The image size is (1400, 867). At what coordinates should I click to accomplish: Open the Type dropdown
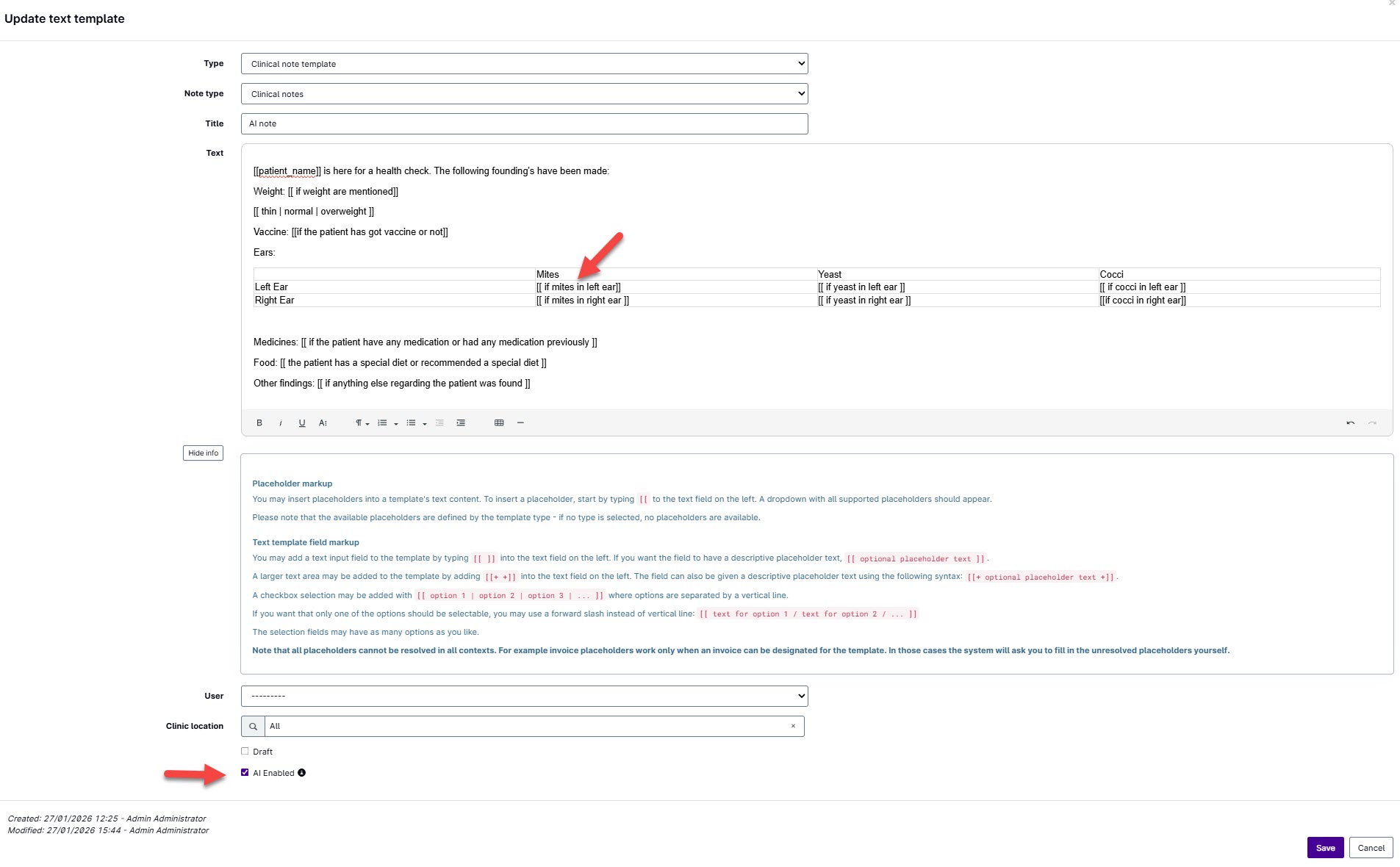pos(525,64)
